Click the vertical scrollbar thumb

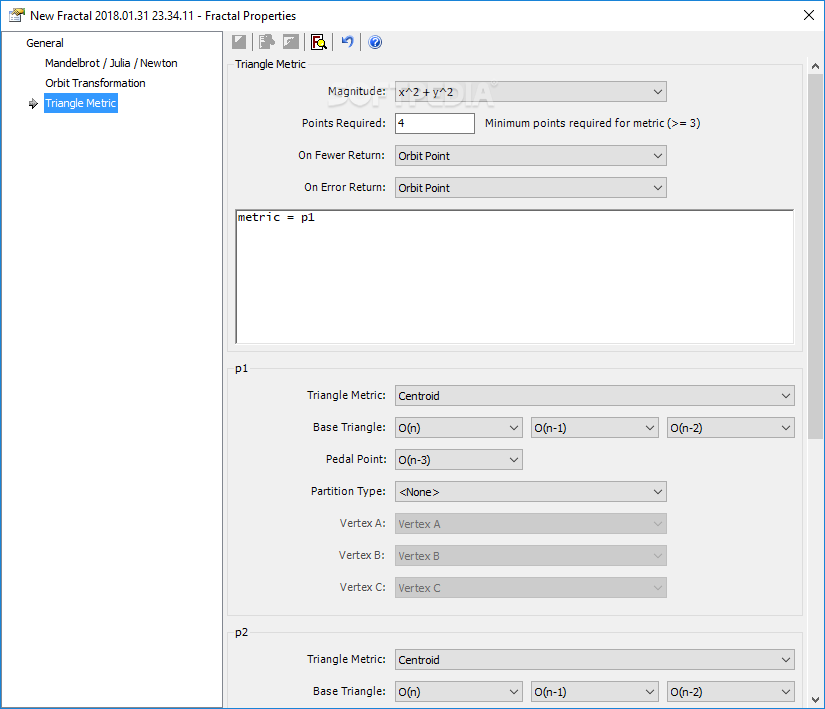click(815, 256)
